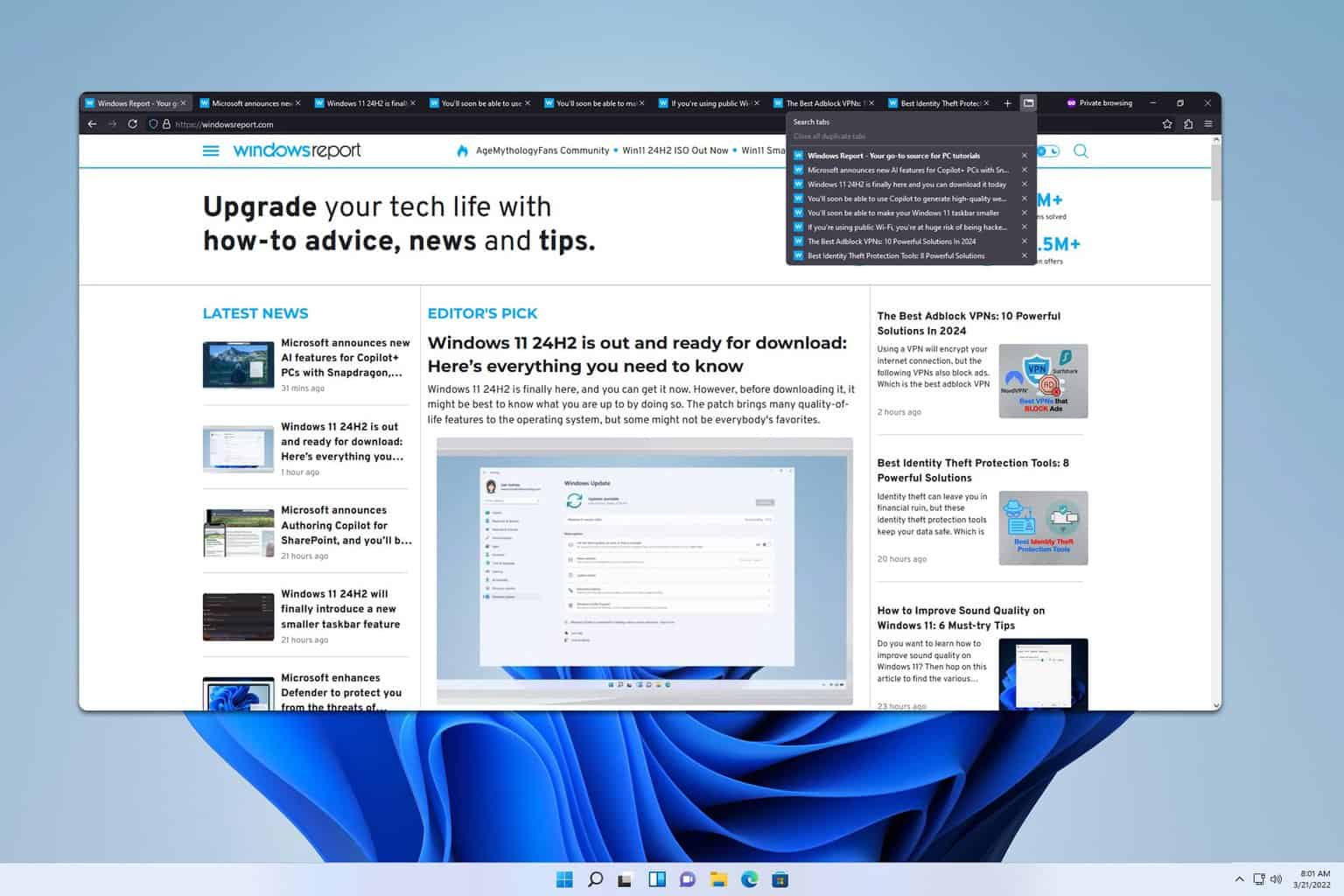Click the shield tracking protection icon
This screenshot has height=896, width=1344.
click(153, 124)
